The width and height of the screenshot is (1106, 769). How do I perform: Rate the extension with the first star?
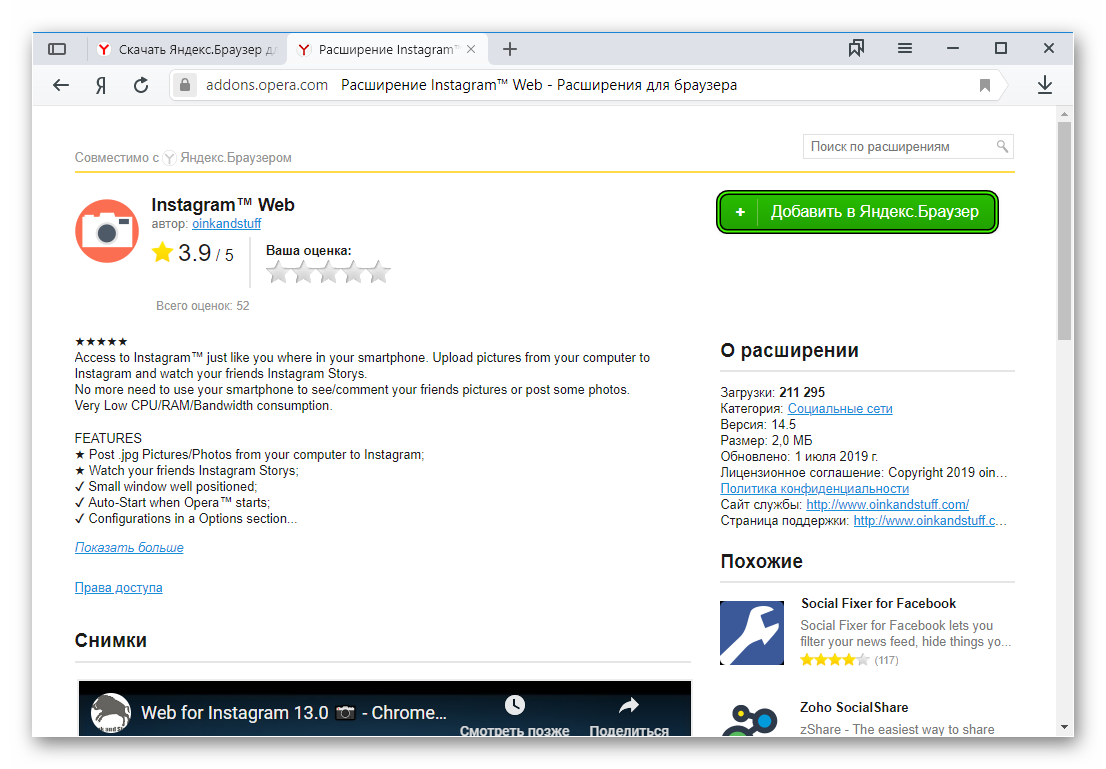pos(278,272)
